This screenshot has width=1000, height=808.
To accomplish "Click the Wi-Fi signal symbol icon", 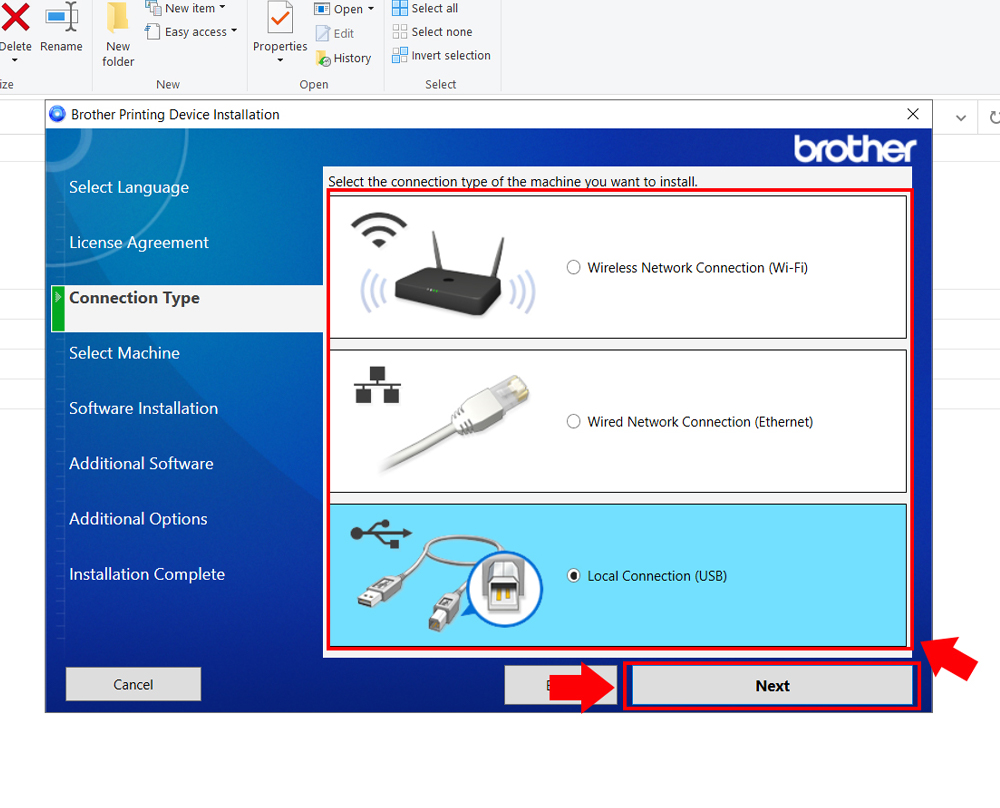I will [379, 230].
